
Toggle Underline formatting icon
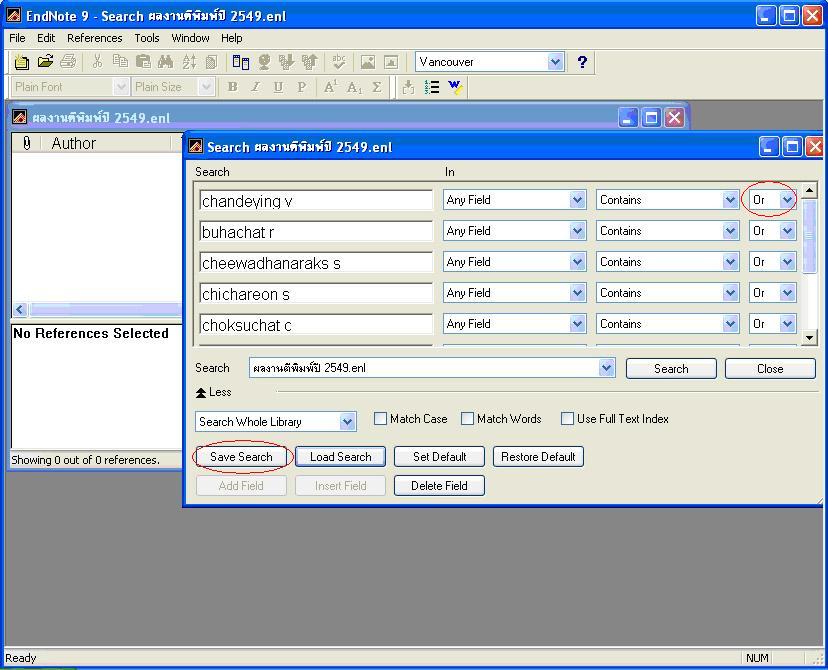278,87
